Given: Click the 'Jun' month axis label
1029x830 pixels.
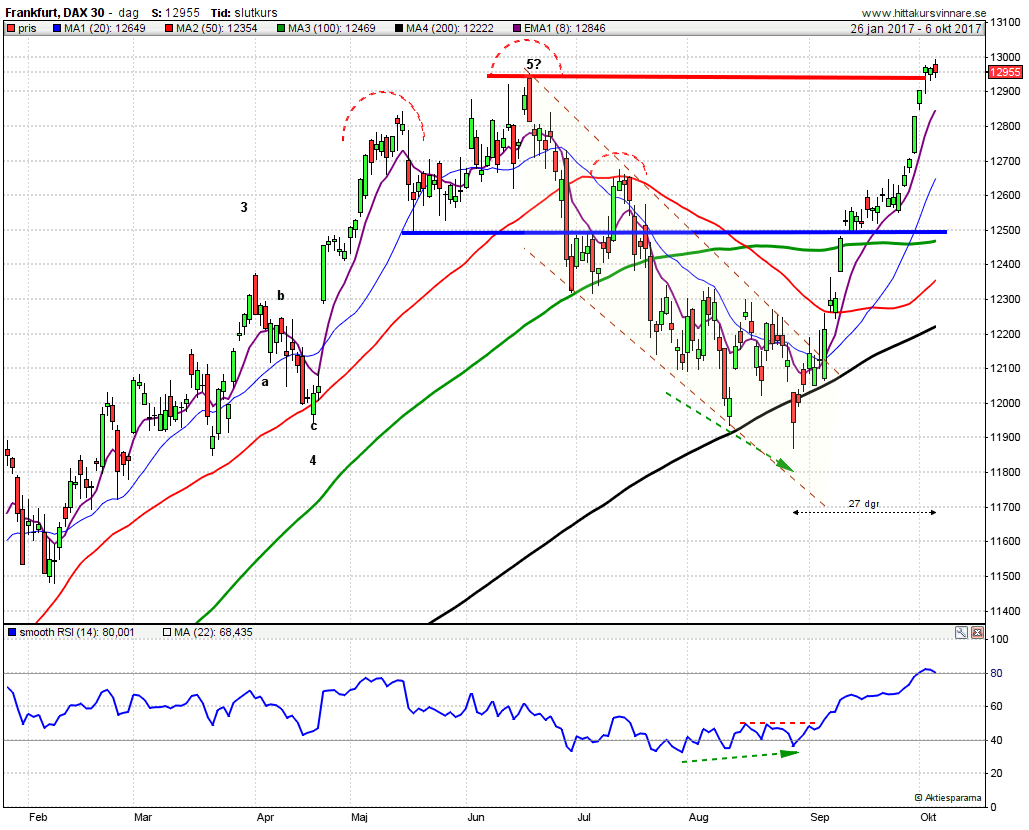Looking at the screenshot, I should (x=476, y=817).
